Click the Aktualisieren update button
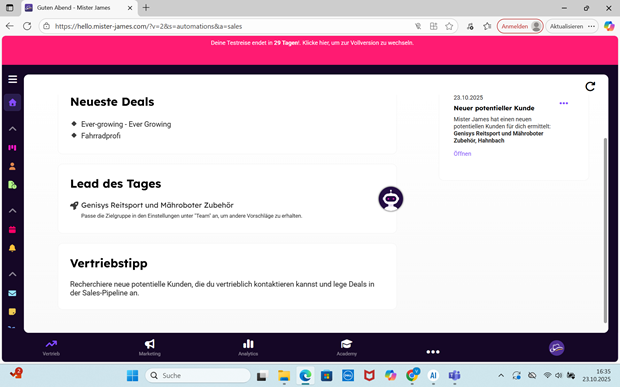 point(566,26)
